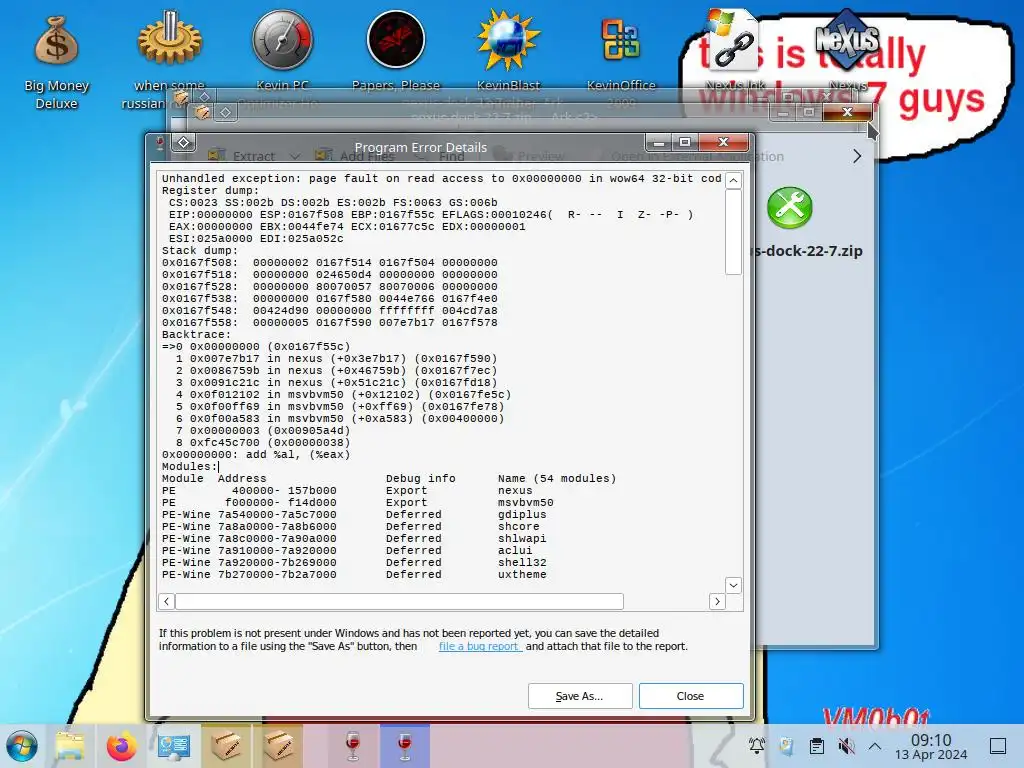Click the module row for aclui
This screenshot has width=1024, height=768.
(347, 551)
